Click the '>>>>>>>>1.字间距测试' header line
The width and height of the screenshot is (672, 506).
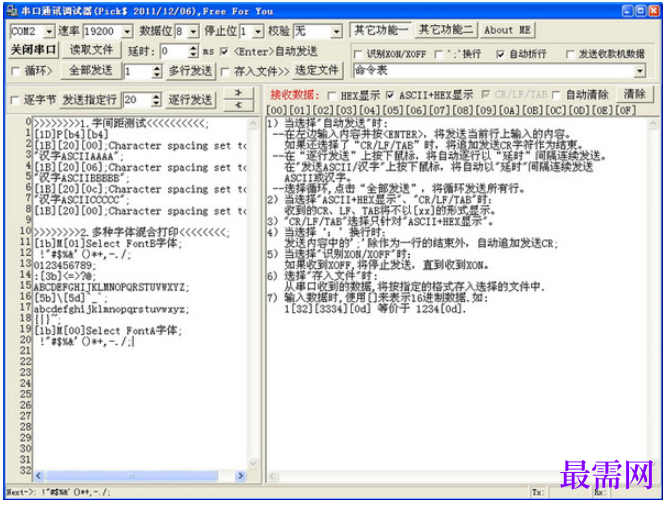[121, 124]
